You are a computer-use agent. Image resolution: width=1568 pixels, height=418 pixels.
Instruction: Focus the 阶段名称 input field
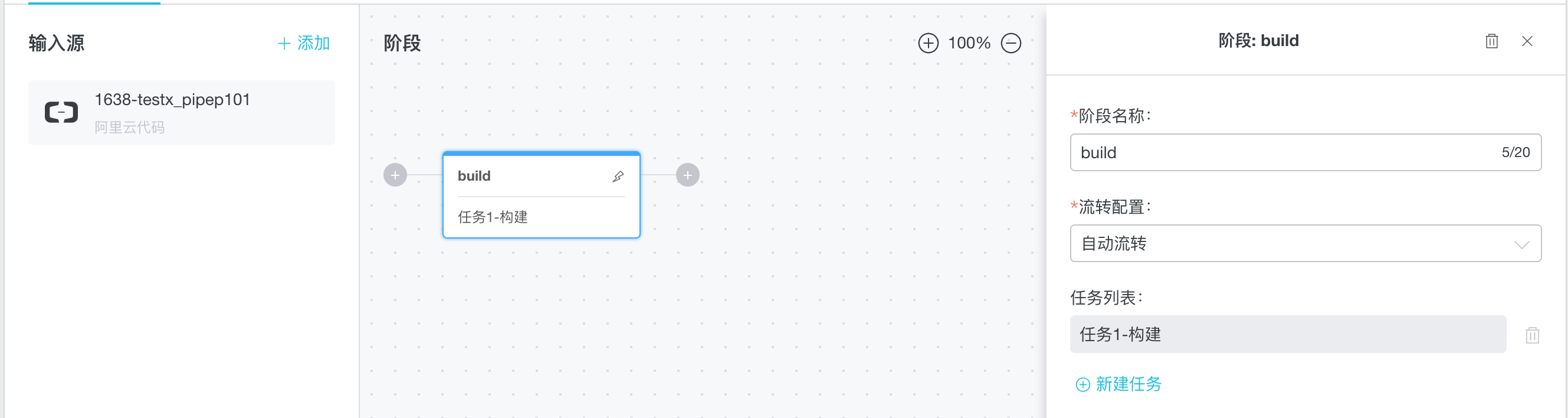click(1305, 152)
